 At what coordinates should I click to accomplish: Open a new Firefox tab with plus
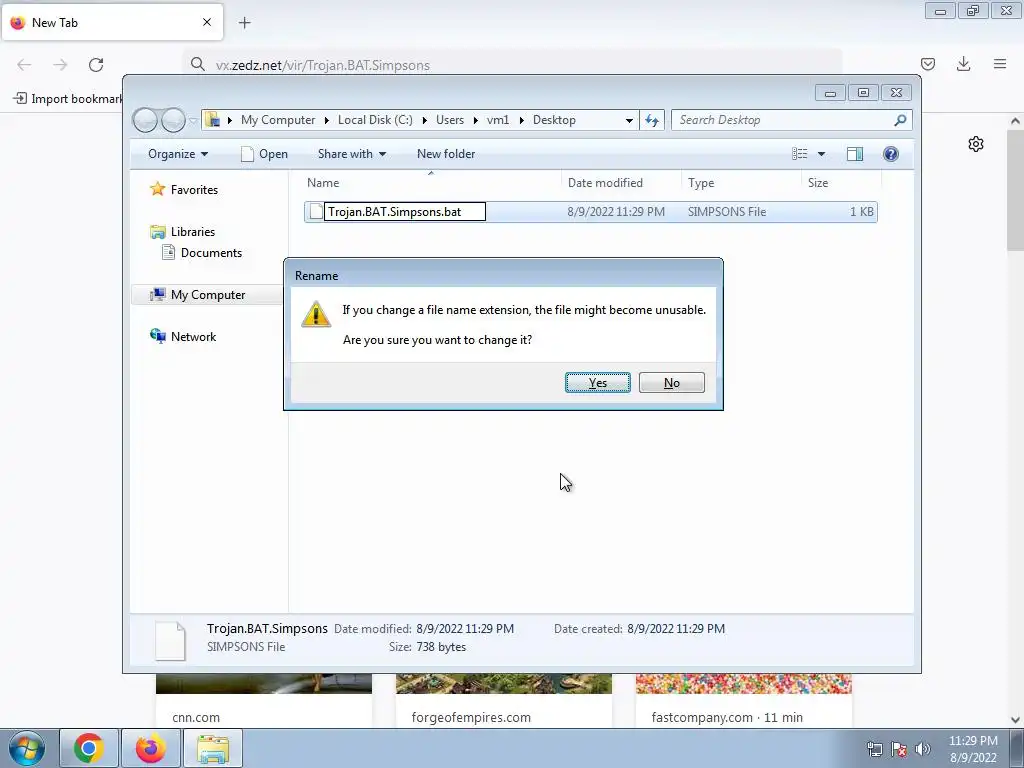(x=244, y=23)
